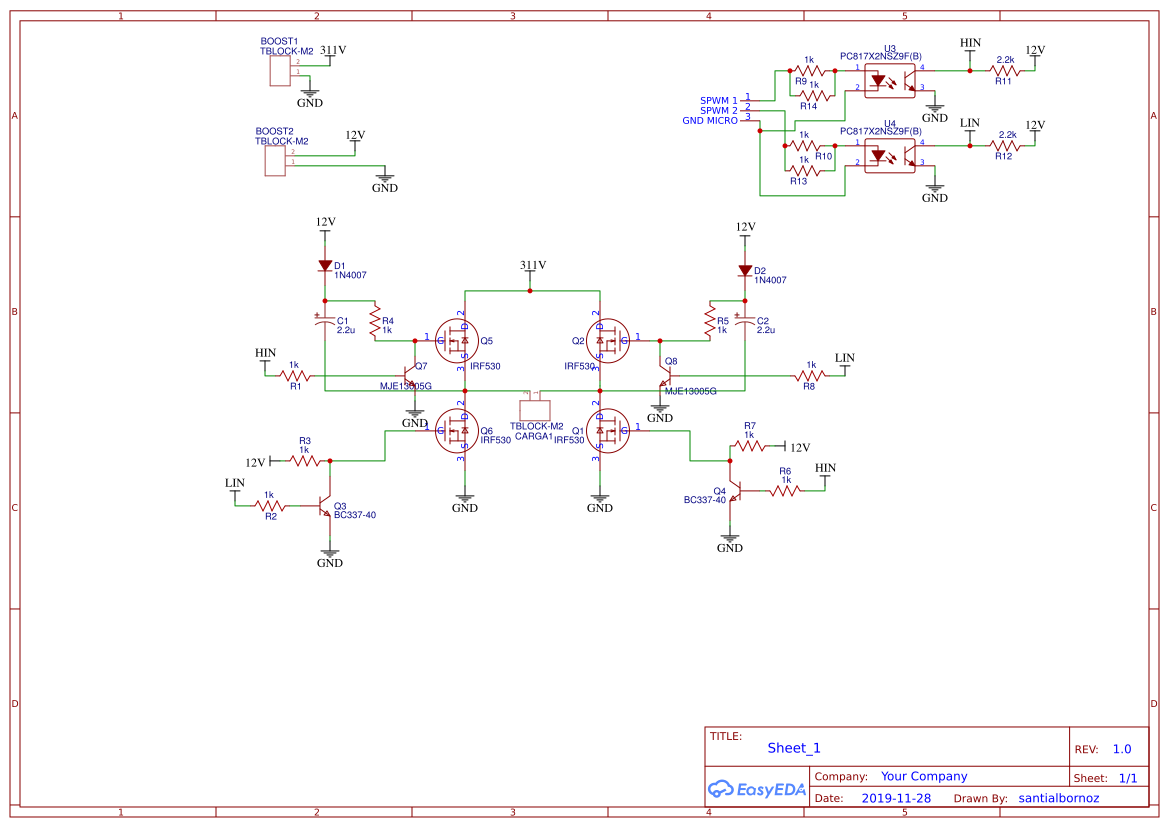Click the HIN net label beside R6
Image resolution: width=1169 pixels, height=827 pixels.
[x=825, y=468]
